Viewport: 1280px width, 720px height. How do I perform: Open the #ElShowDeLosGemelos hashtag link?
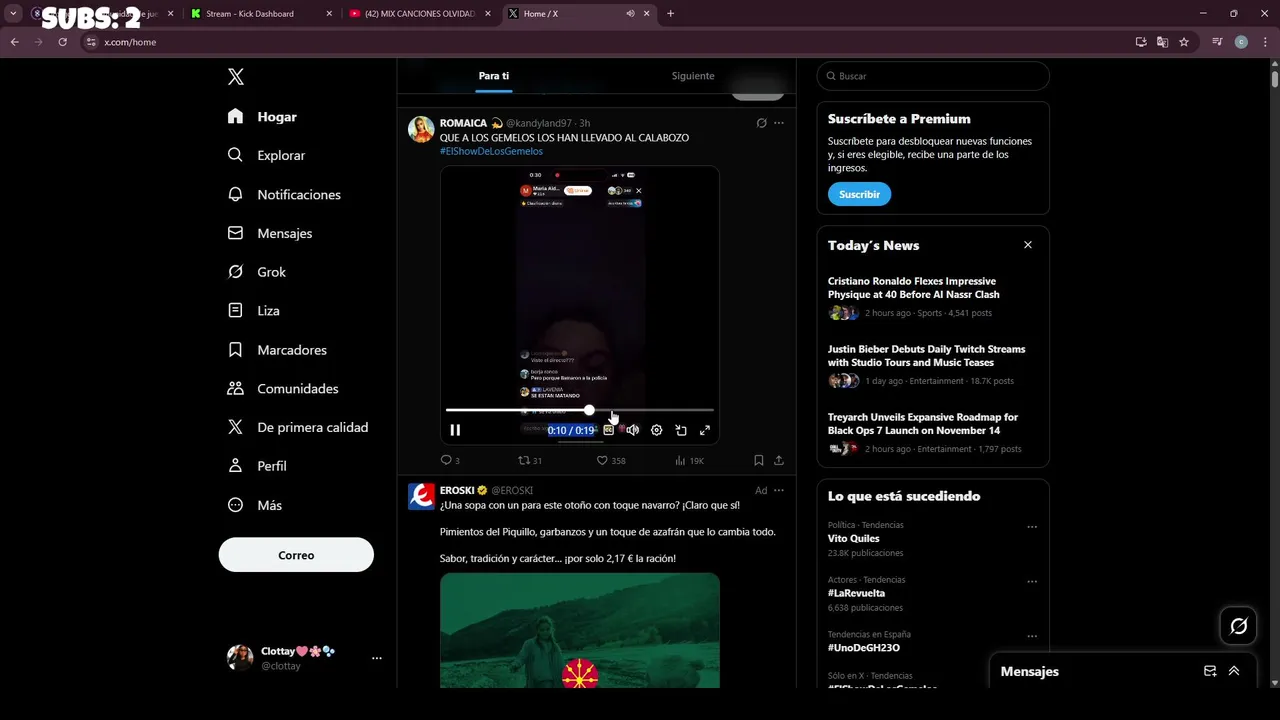(x=491, y=151)
